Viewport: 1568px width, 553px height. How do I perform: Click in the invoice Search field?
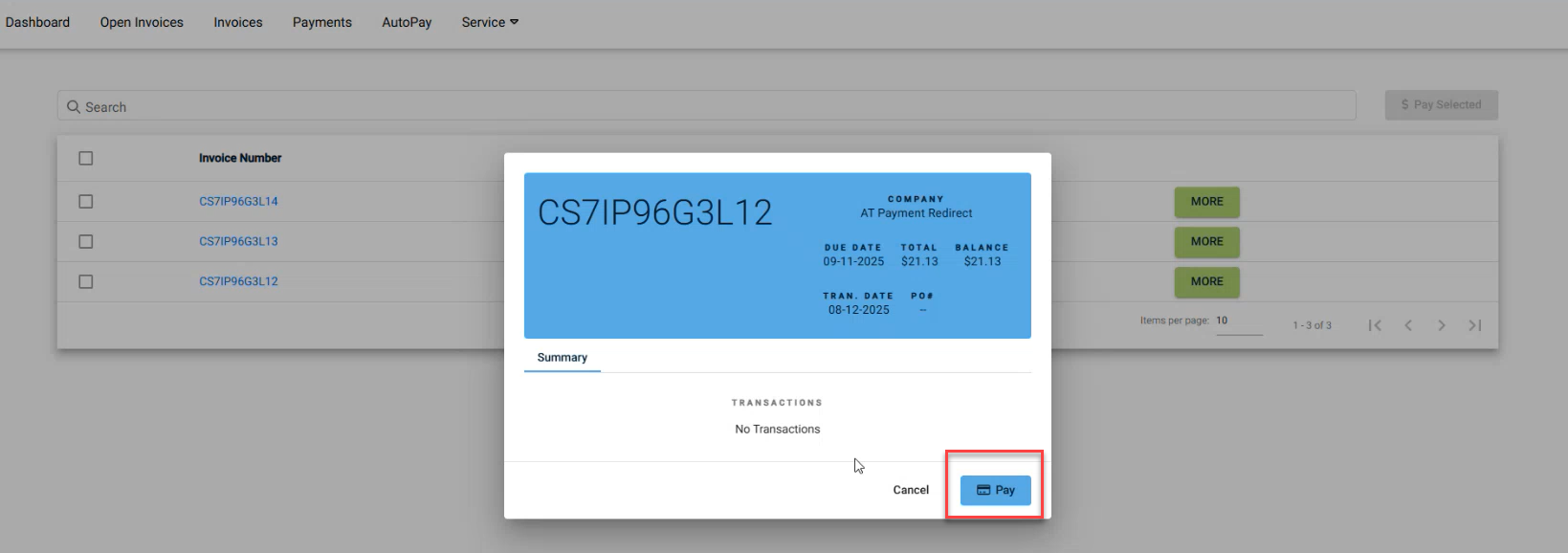[x=708, y=106]
